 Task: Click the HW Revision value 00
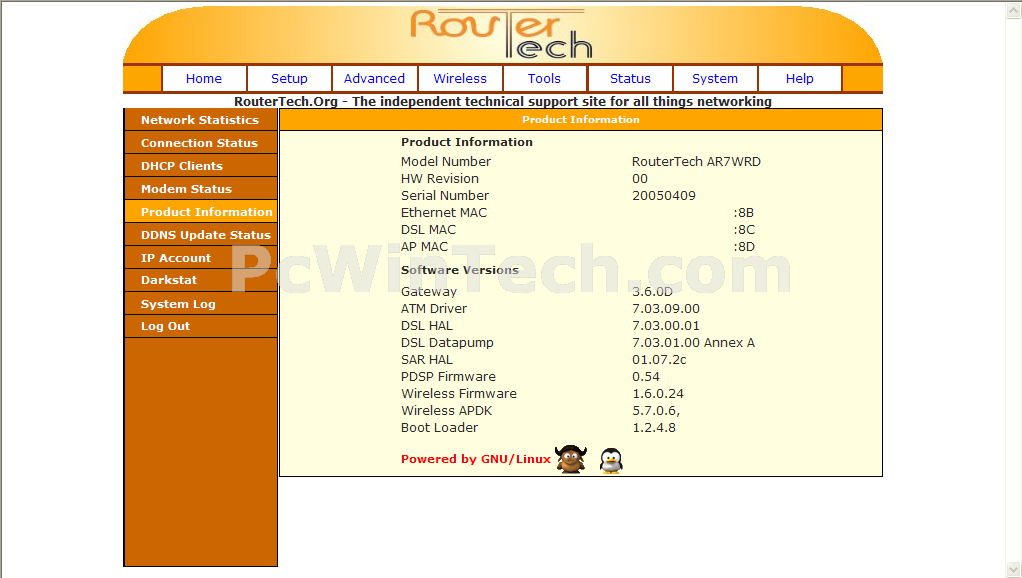[639, 179]
